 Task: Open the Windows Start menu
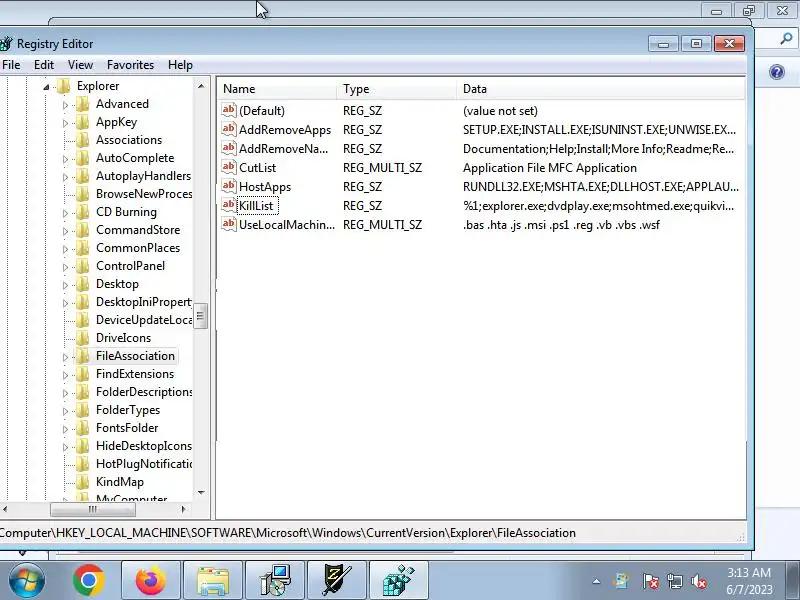coord(26,581)
